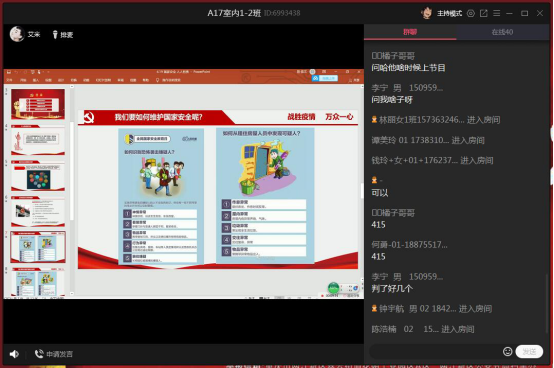
Task: Click the chat message input field
Action: [x=435, y=351]
